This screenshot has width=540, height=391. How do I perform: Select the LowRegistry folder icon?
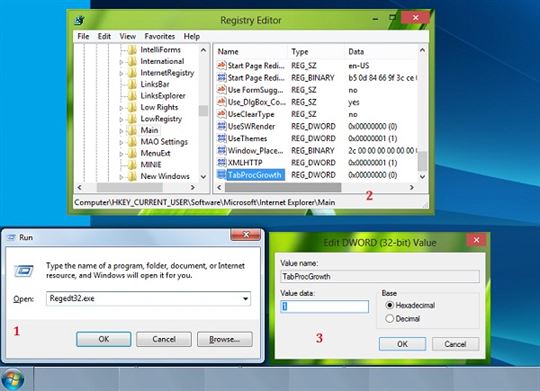(x=132, y=119)
